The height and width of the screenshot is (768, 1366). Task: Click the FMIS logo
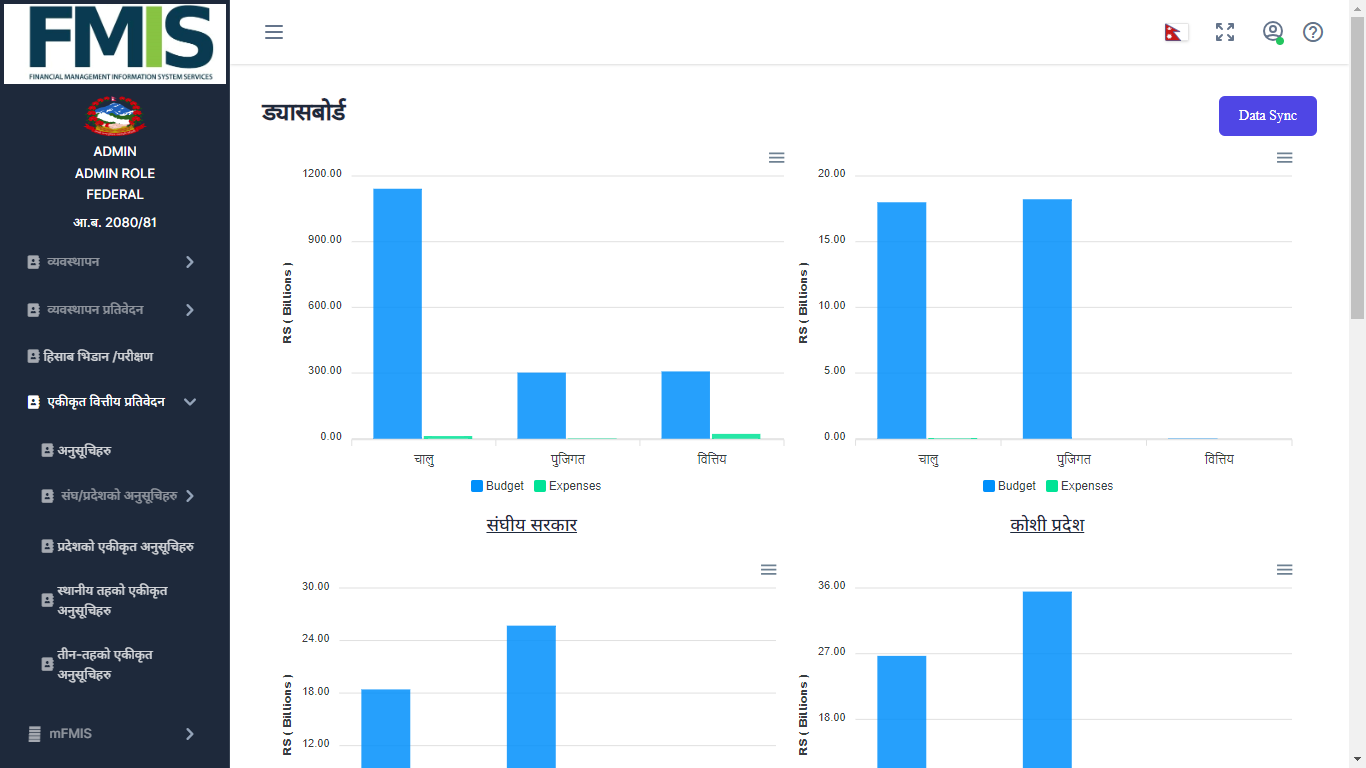tap(115, 43)
